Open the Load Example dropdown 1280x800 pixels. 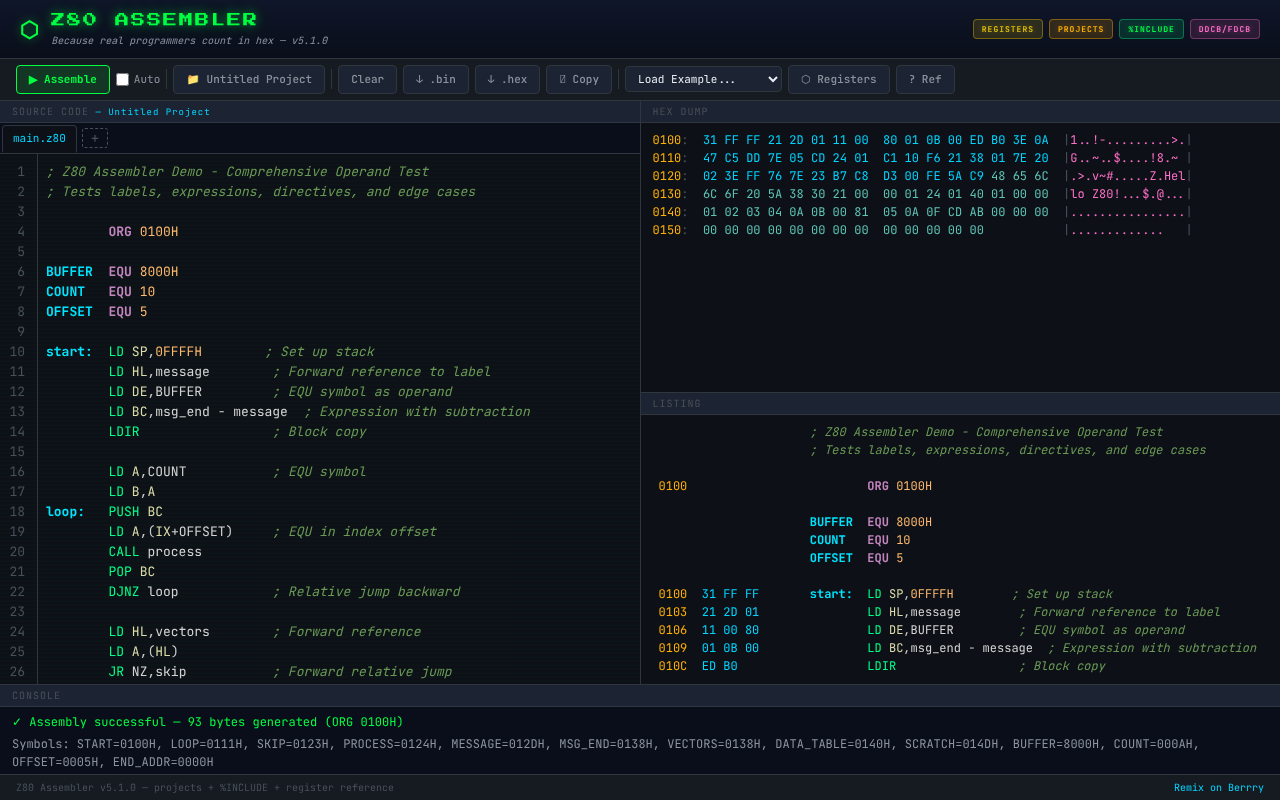(x=703, y=79)
